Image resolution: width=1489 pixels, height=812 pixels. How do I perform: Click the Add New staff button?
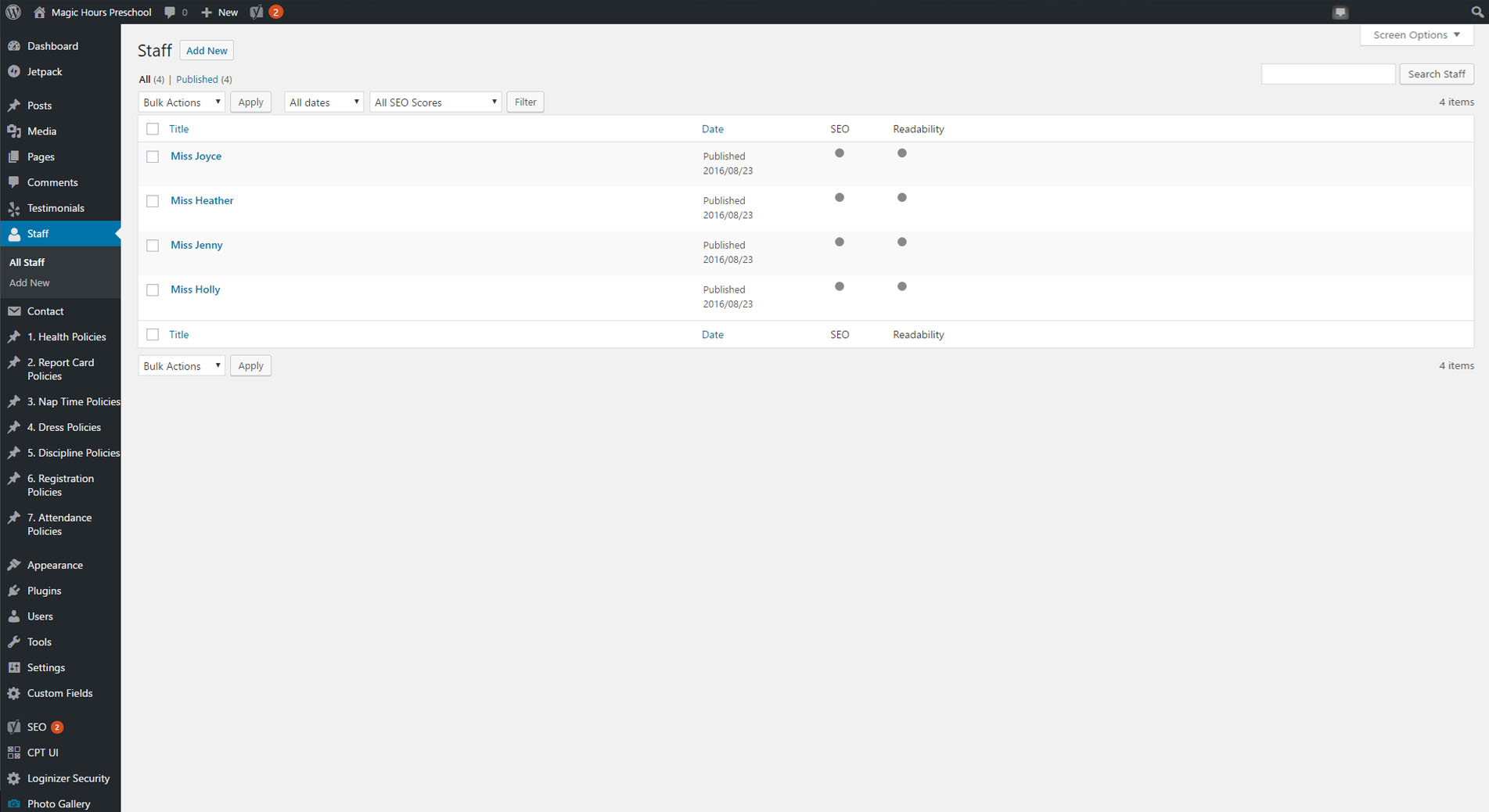point(206,50)
